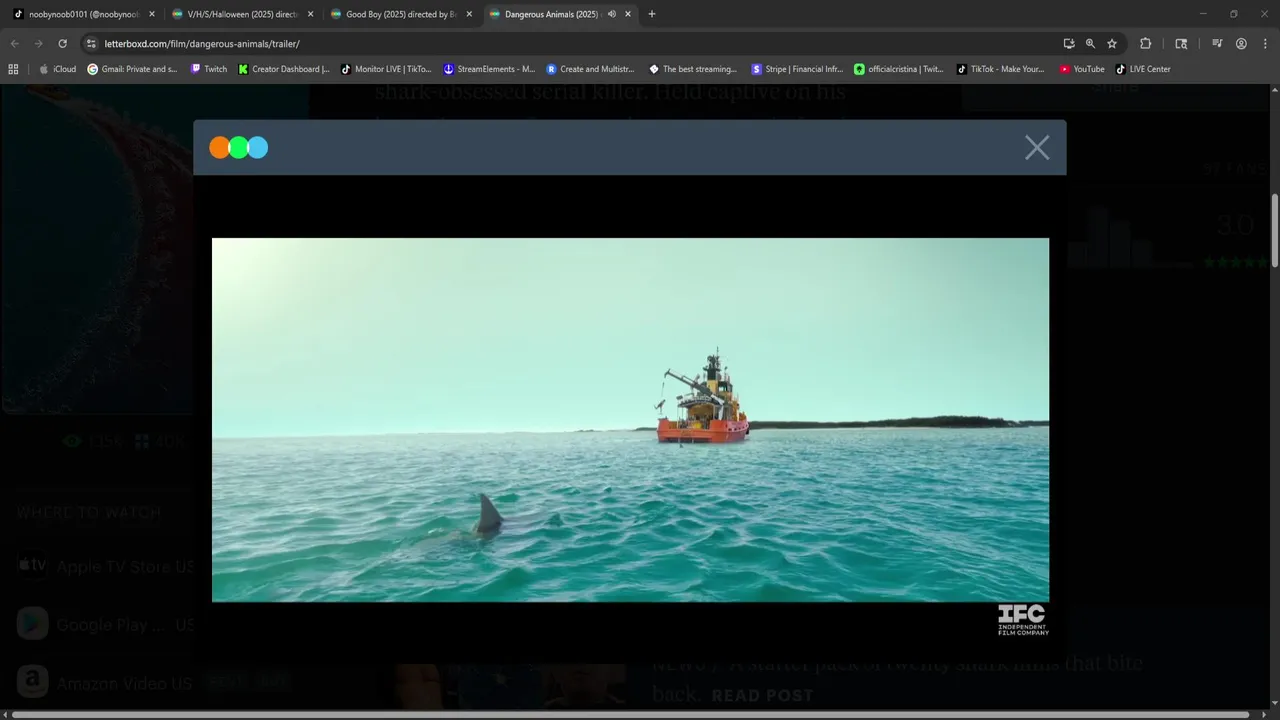Open the zoom magnifier icon
Viewport: 1280px width, 720px height.
[x=1090, y=44]
